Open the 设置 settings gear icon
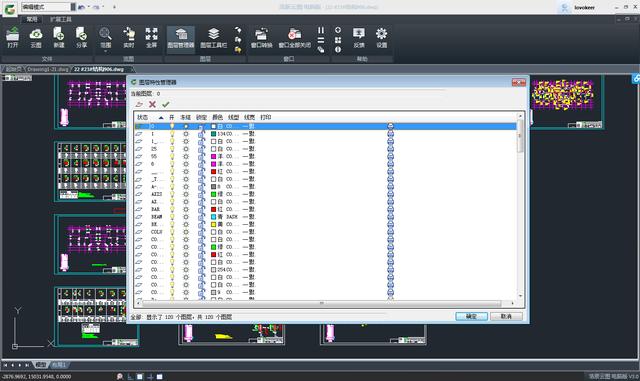 [x=382, y=37]
